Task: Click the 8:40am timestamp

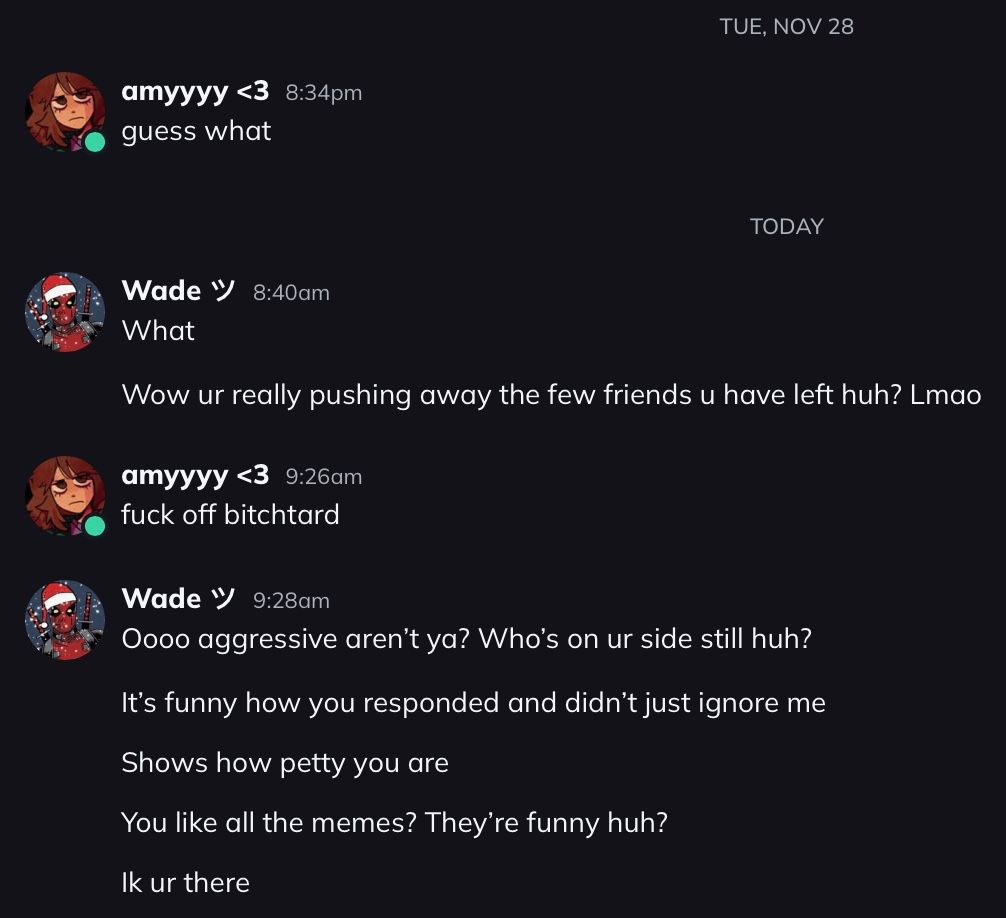Action: tap(291, 293)
